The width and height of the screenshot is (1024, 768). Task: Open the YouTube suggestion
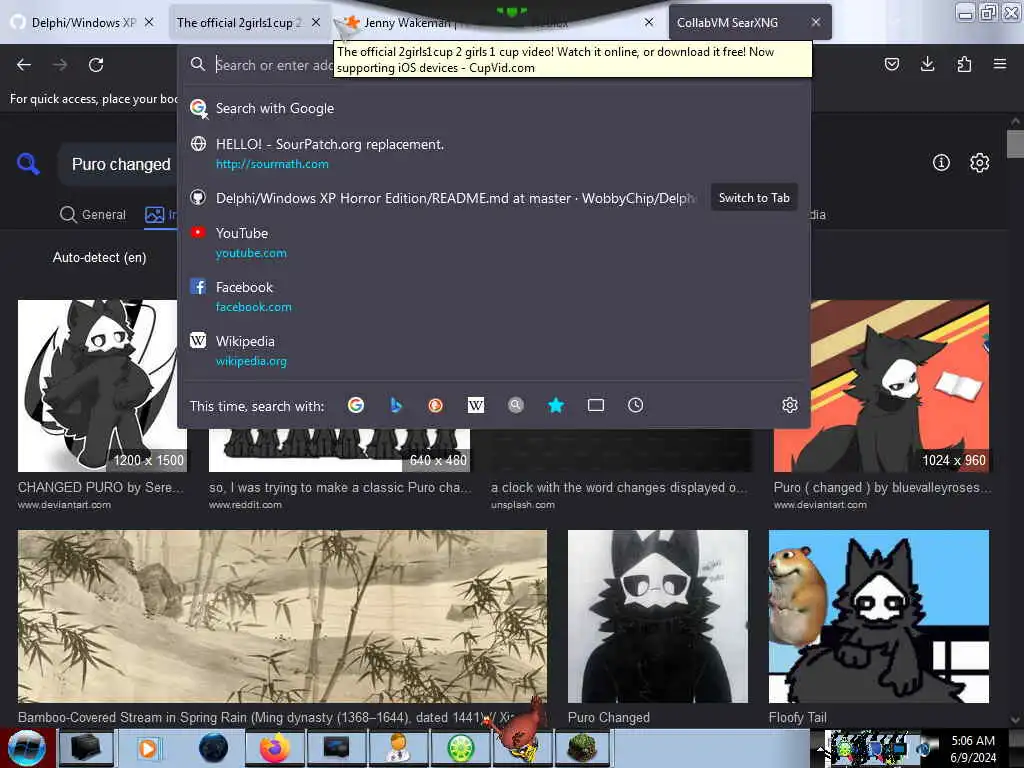[x=494, y=242]
